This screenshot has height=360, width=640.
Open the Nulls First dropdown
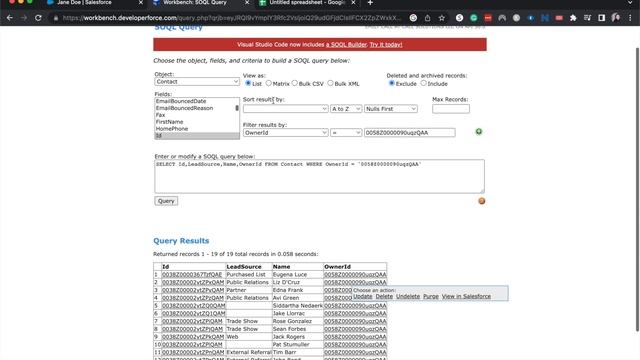pos(391,109)
